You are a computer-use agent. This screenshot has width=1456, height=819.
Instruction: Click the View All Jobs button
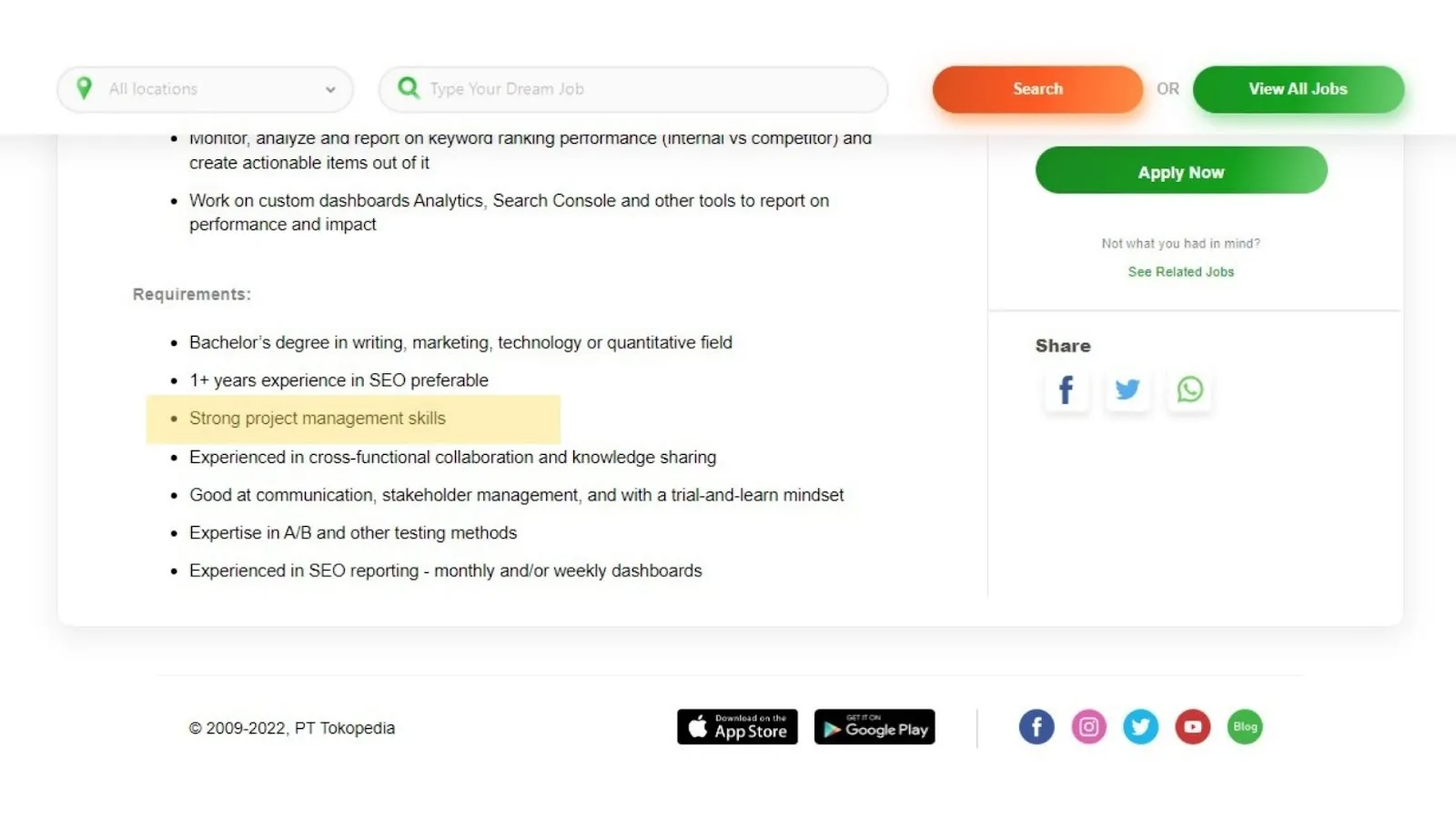point(1298,88)
